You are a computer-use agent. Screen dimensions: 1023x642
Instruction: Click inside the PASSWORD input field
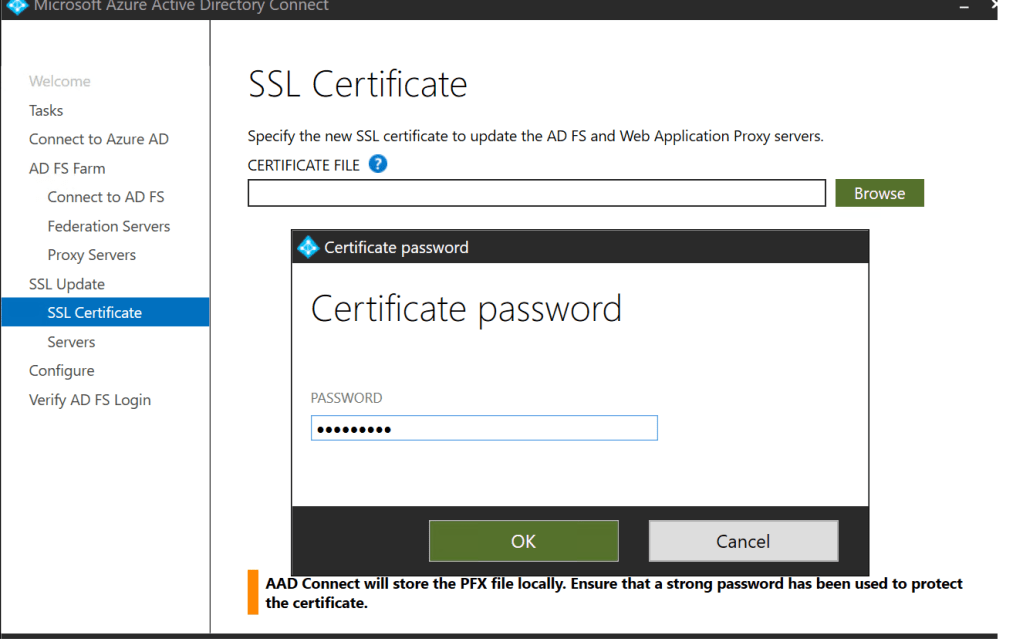click(x=483, y=427)
